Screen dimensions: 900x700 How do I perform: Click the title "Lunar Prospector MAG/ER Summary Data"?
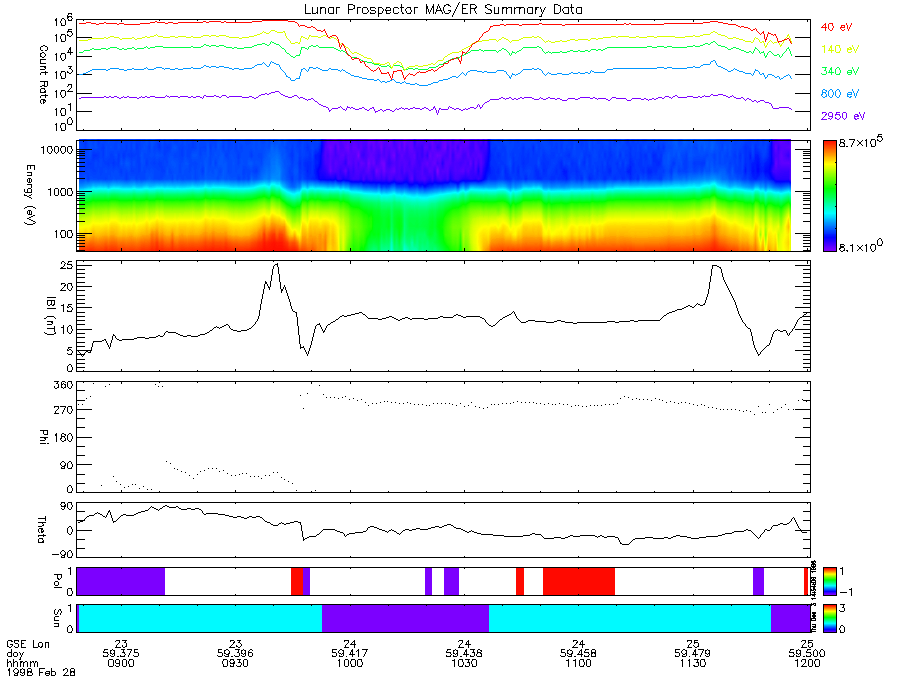point(443,10)
